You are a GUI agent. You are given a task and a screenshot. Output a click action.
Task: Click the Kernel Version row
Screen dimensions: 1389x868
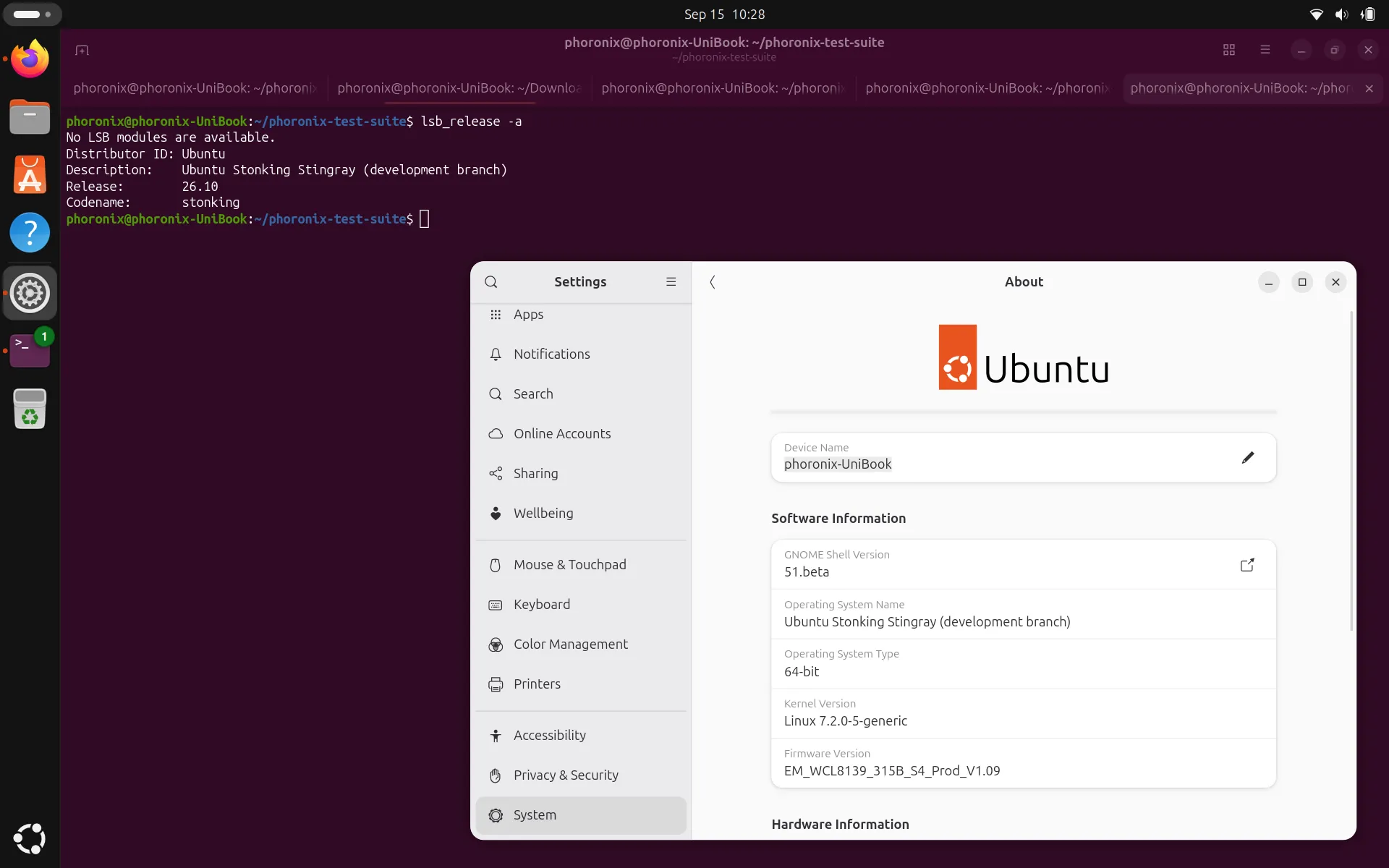[x=1024, y=713]
